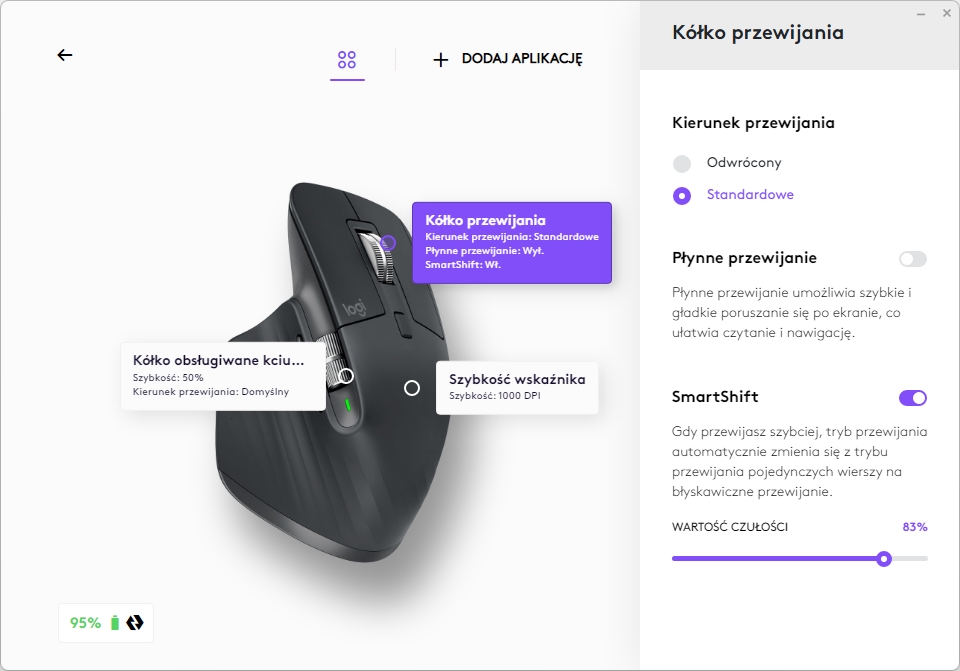Open the all-applications grid icon tab

[347, 59]
